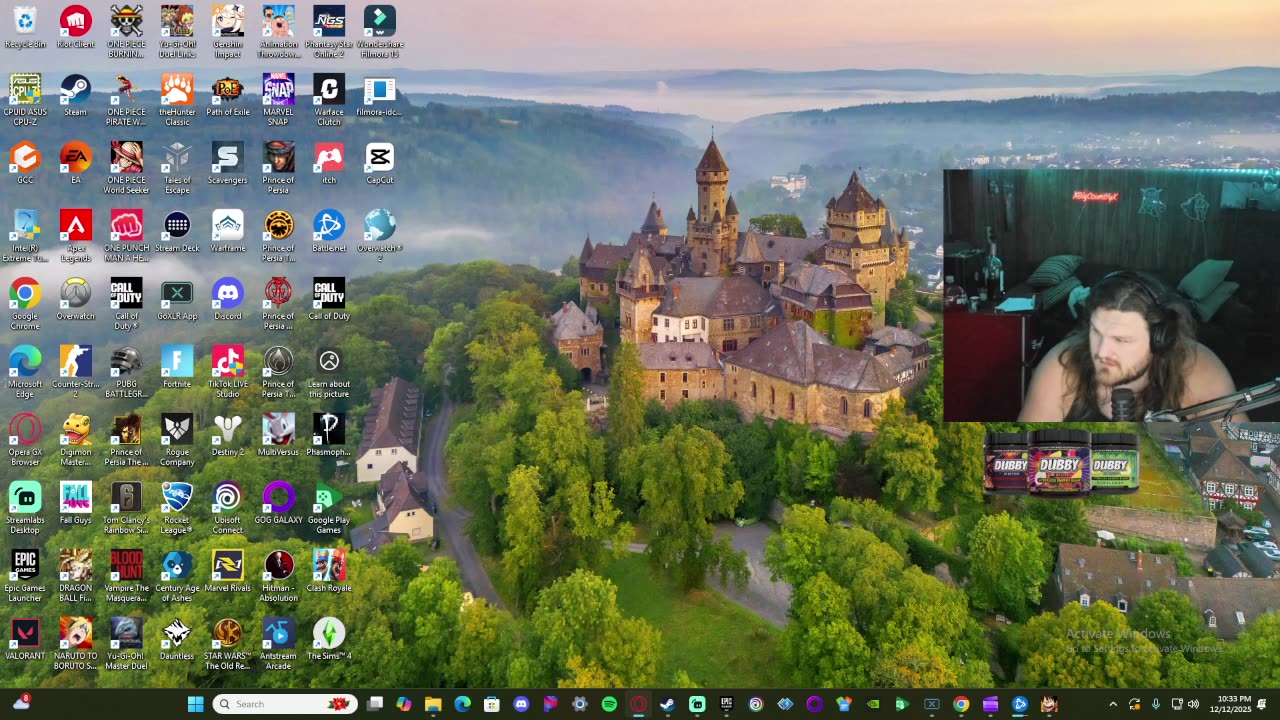Open Task View from the taskbar
Image resolution: width=1280 pixels, height=720 pixels.
[375, 704]
